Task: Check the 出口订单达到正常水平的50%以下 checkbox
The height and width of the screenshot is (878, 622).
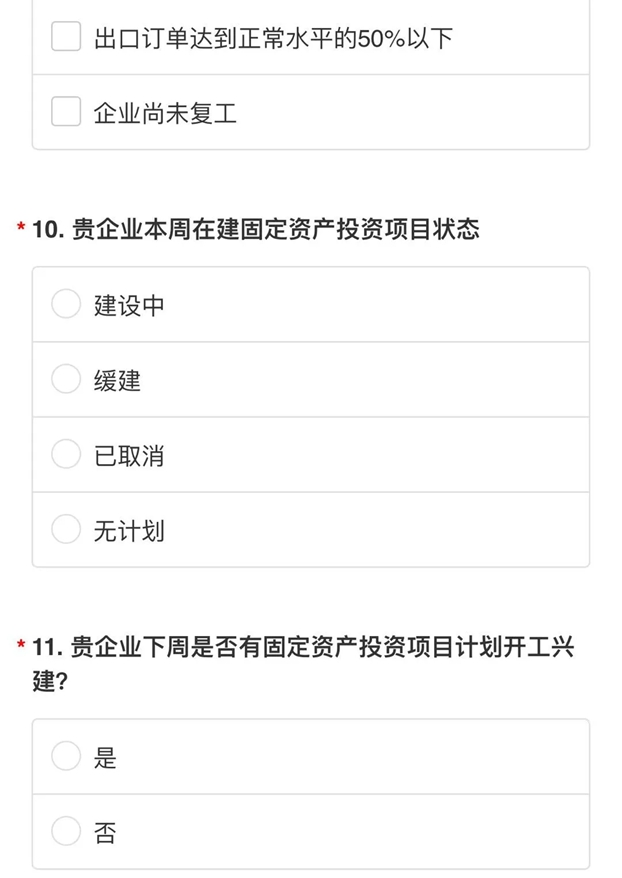Action: coord(66,36)
